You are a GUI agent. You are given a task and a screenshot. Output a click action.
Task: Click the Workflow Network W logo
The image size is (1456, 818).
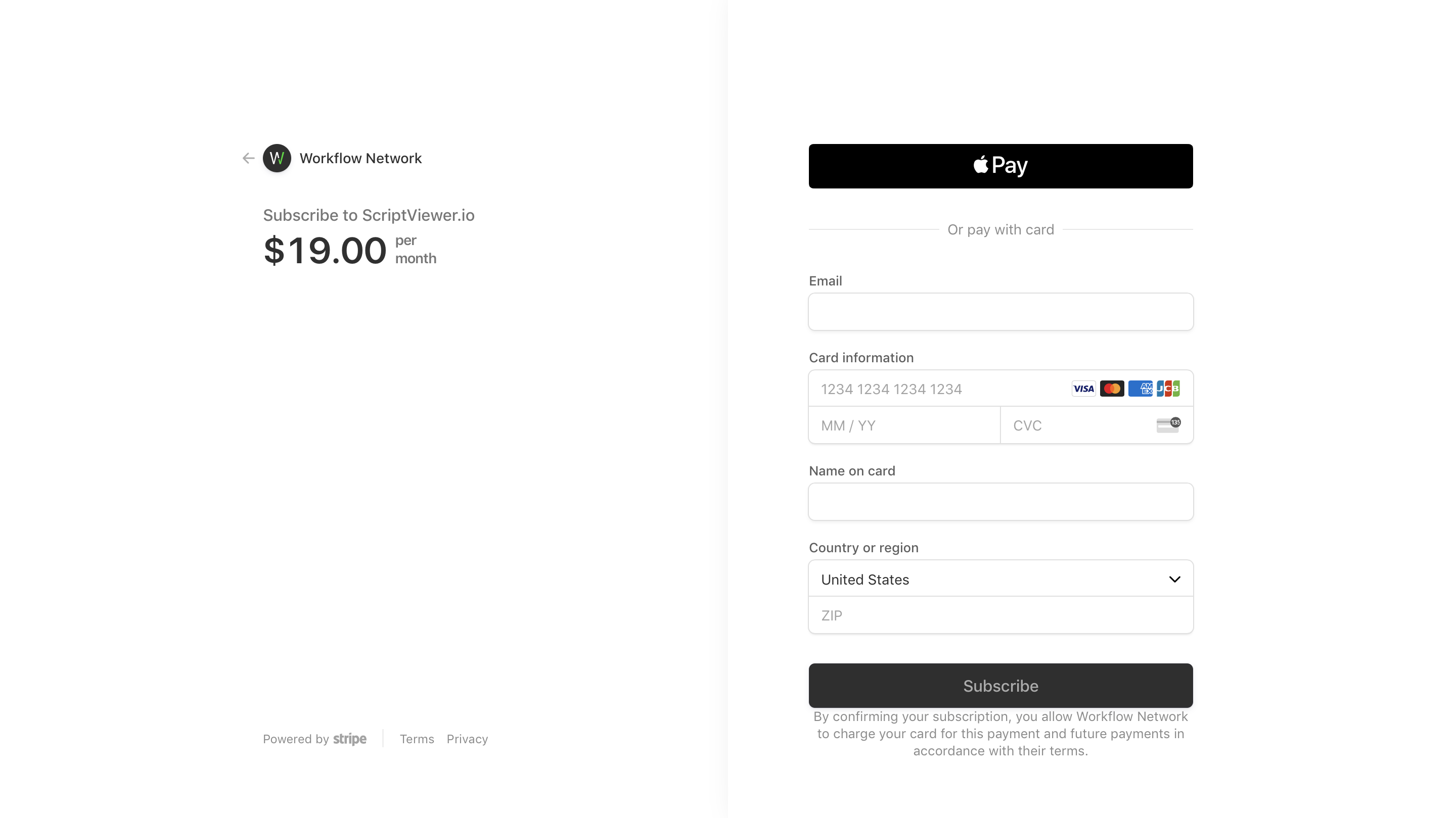(x=277, y=158)
